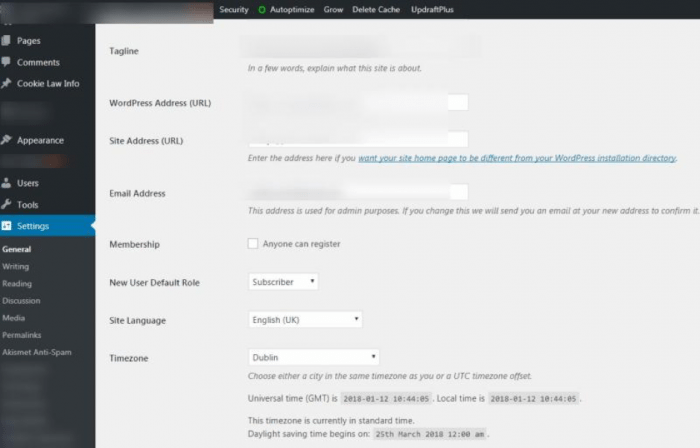The width and height of the screenshot is (700, 448).
Task: Click the Cookie Law Info pin icon
Action: click(x=6, y=83)
